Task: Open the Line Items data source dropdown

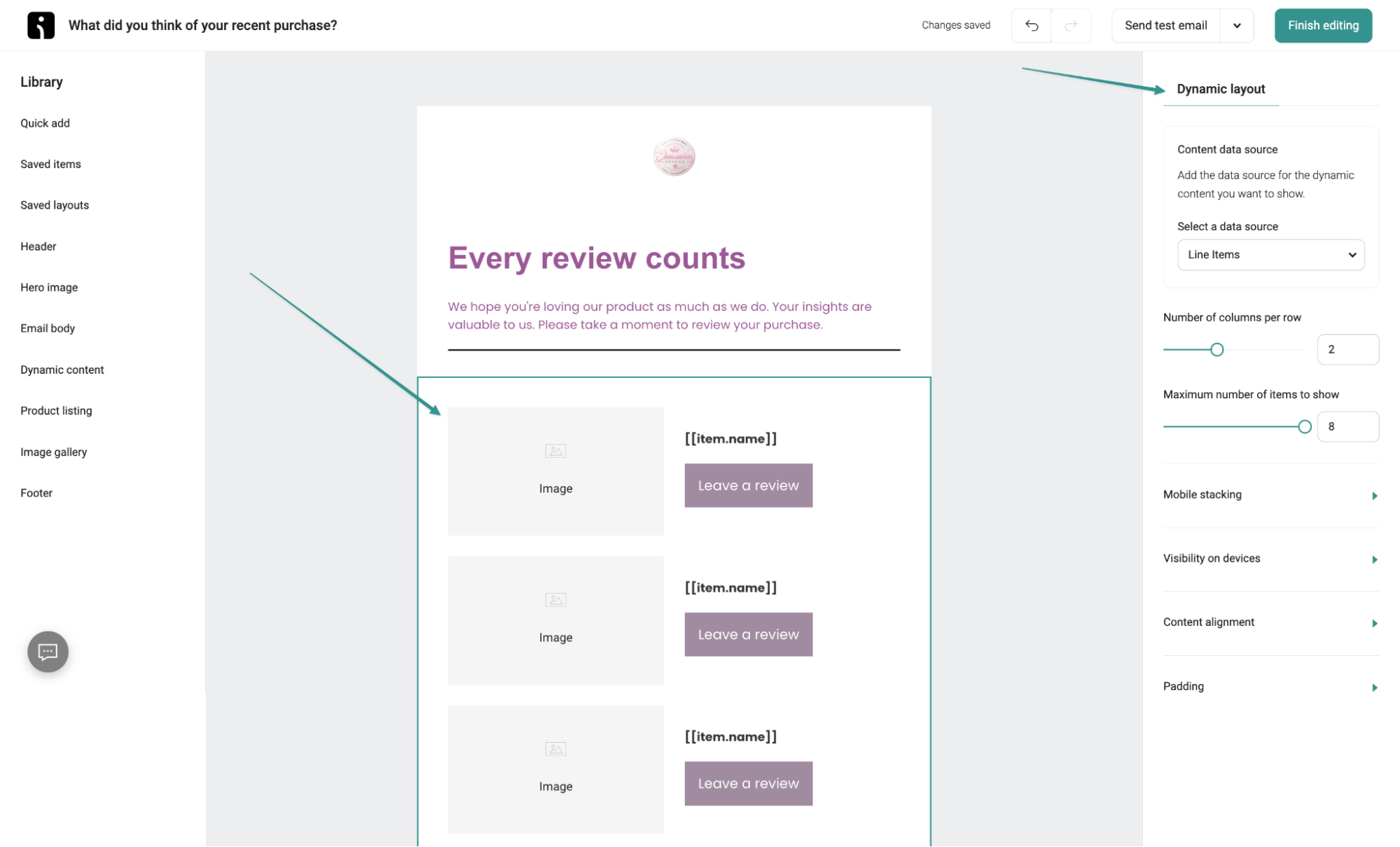Action: 1270,255
